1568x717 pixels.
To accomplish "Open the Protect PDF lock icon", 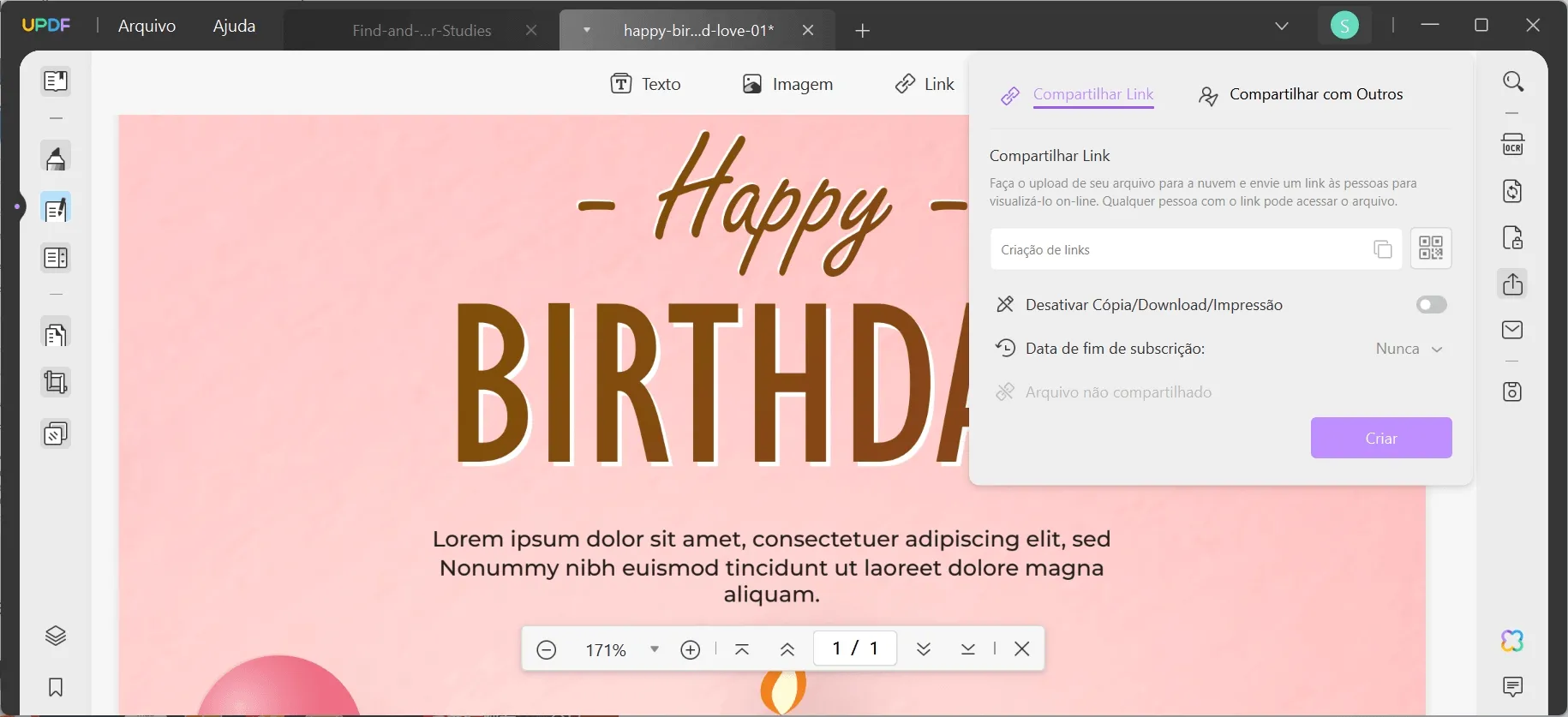I will point(1513,237).
